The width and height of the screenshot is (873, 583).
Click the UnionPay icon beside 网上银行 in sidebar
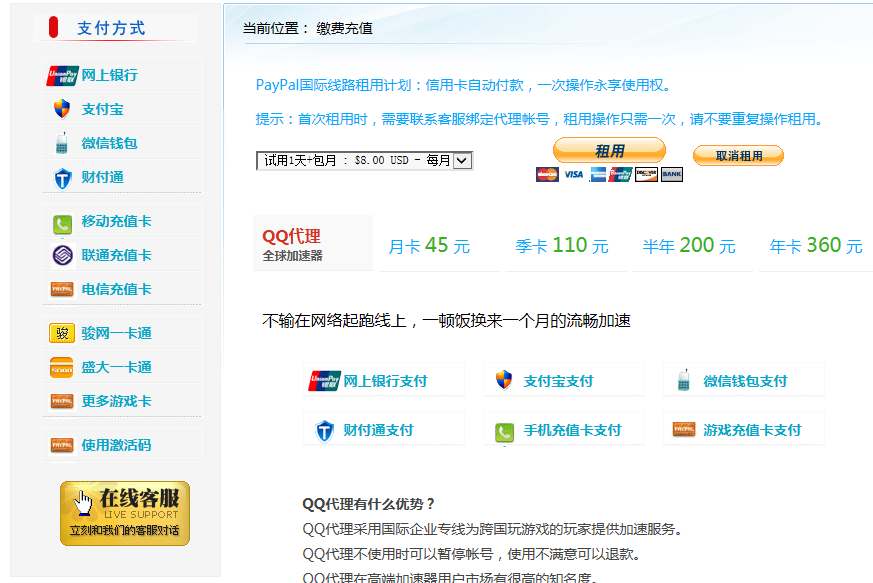(x=62, y=76)
